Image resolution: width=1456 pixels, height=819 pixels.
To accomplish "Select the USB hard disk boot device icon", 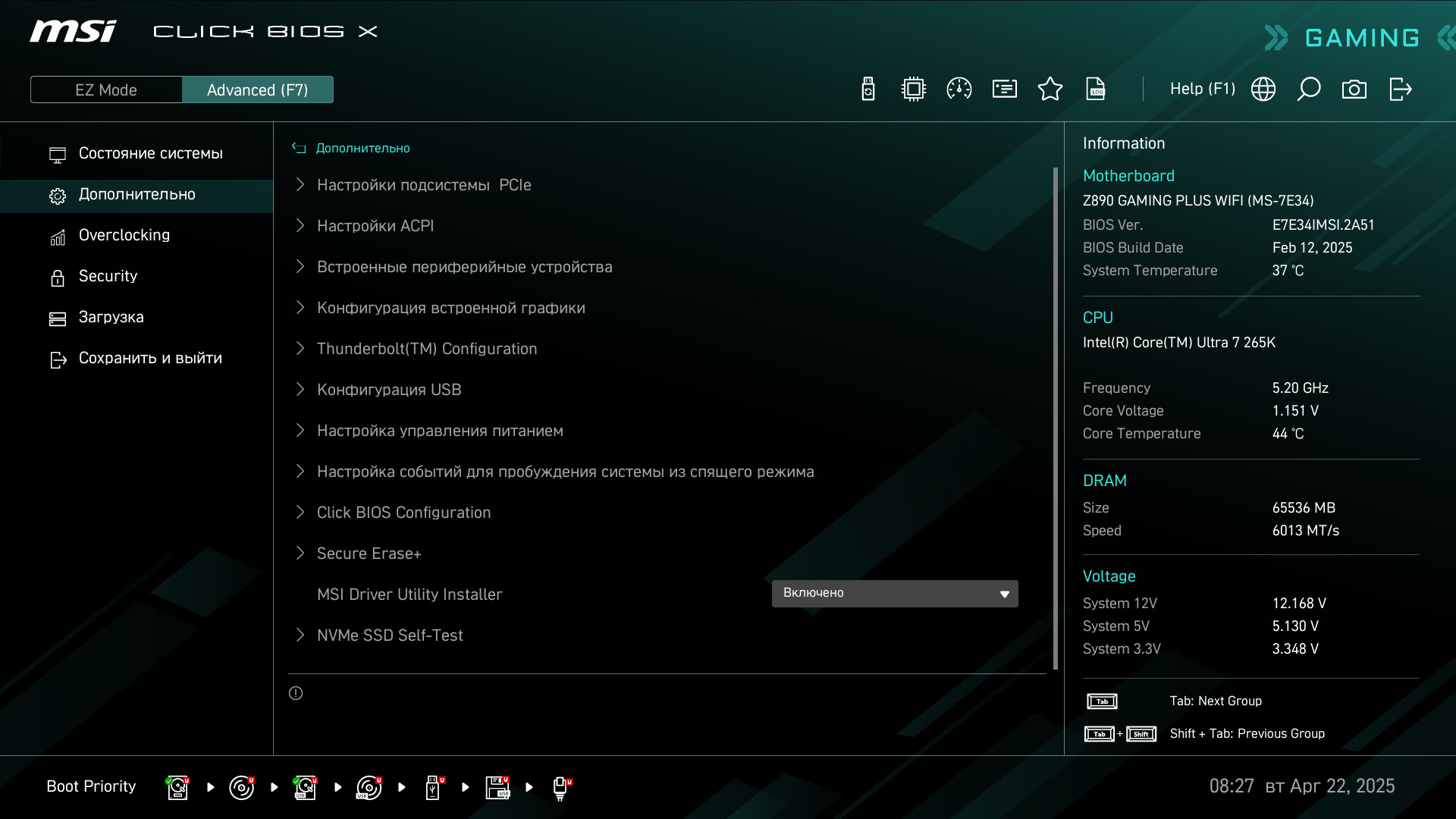I will click(x=306, y=787).
